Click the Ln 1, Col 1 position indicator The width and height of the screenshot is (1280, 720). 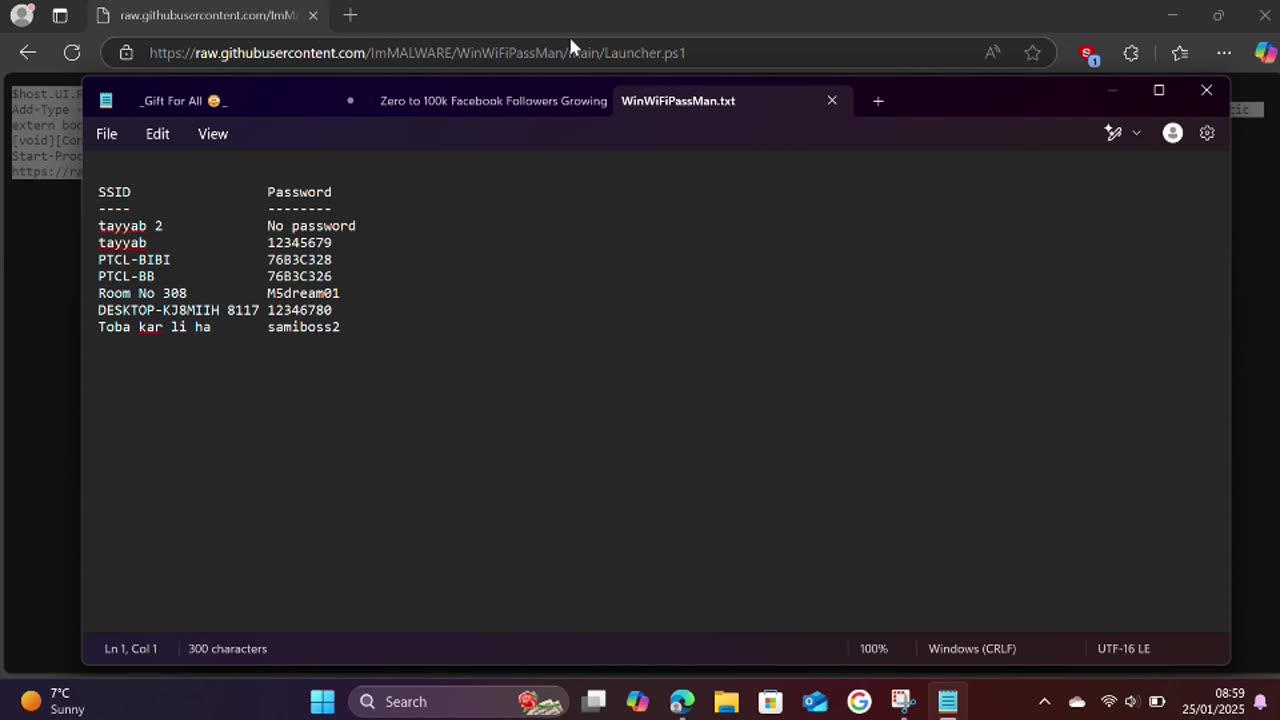tap(131, 649)
